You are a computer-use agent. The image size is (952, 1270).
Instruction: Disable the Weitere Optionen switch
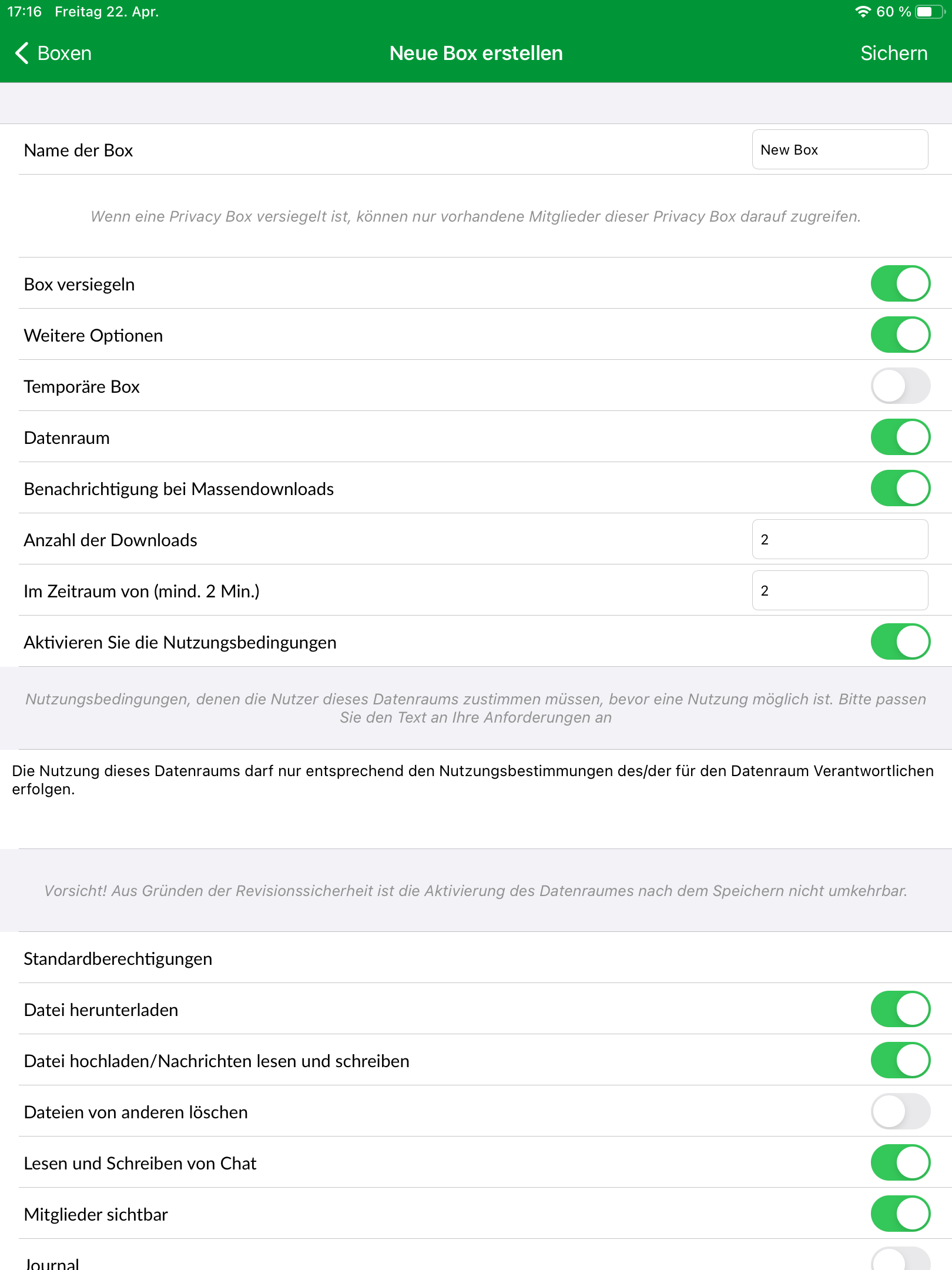[x=900, y=335]
